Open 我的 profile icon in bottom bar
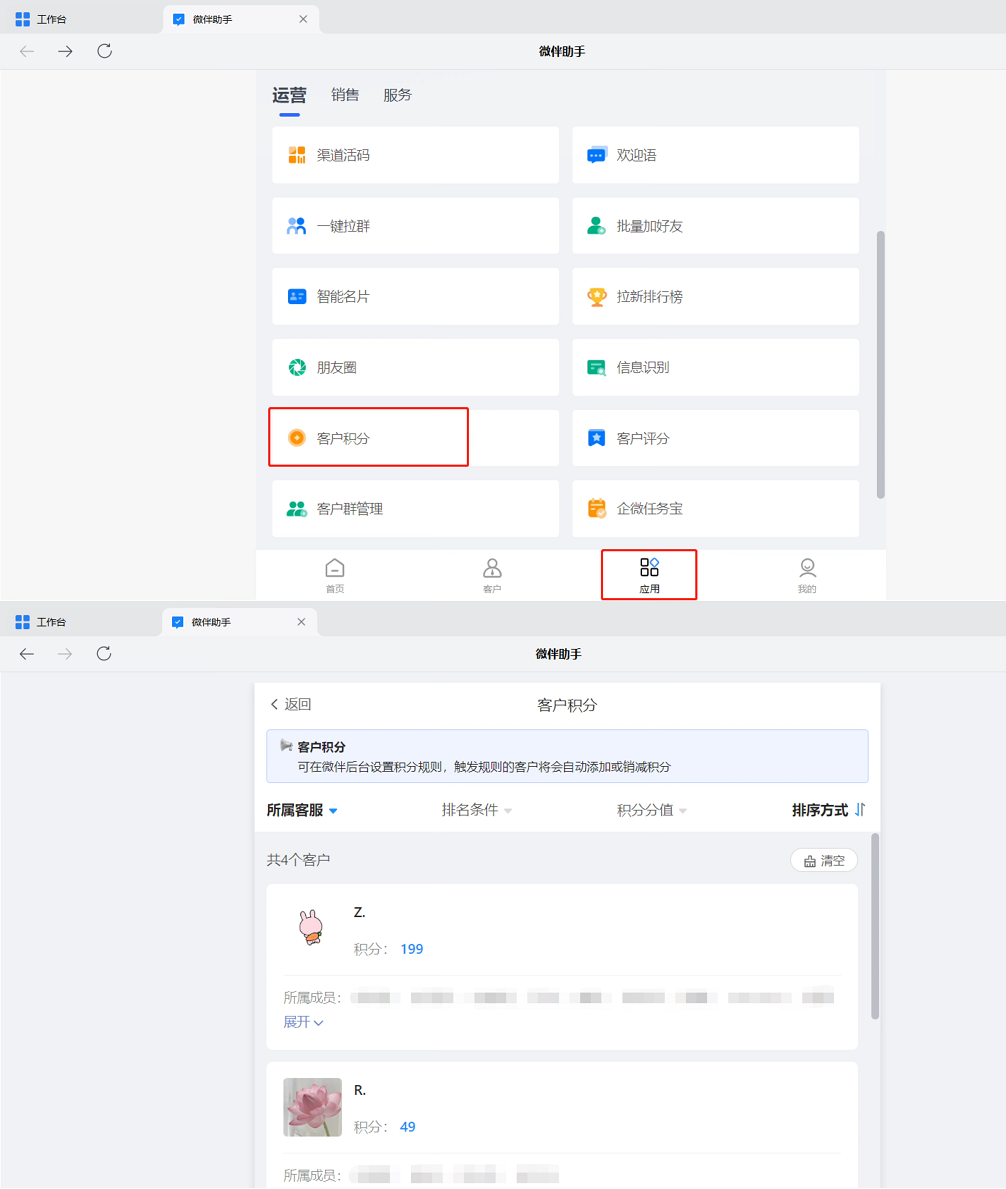The width and height of the screenshot is (1006, 1189). click(x=807, y=575)
